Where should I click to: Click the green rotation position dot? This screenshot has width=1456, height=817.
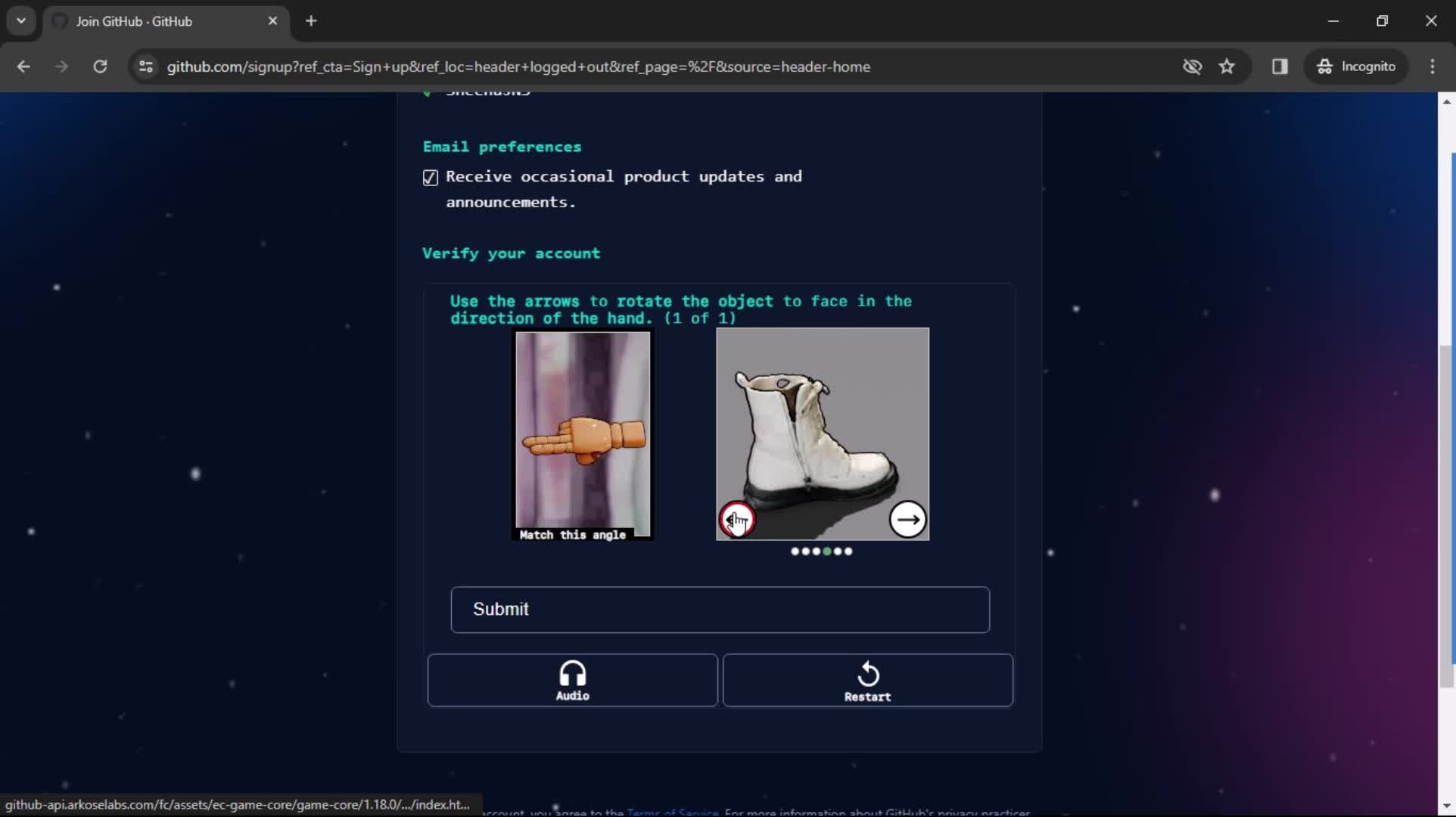coord(827,551)
